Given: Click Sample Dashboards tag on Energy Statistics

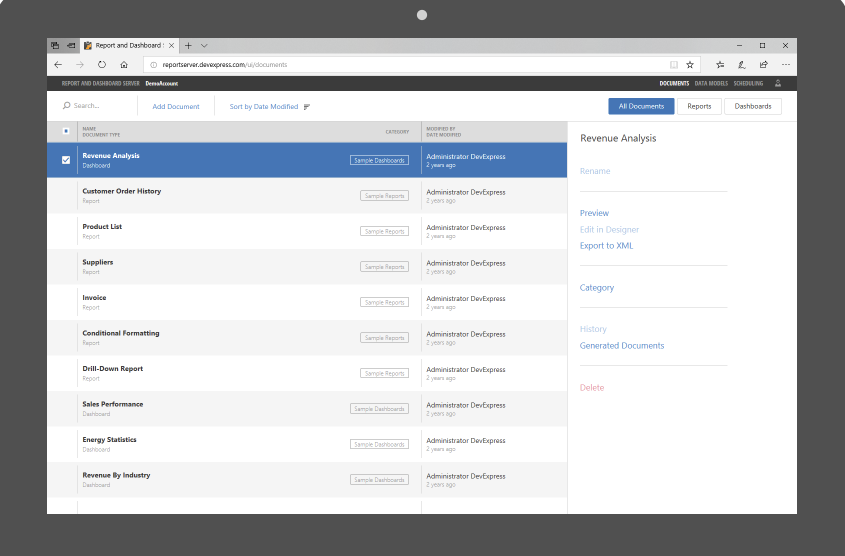Looking at the screenshot, I should point(379,444).
